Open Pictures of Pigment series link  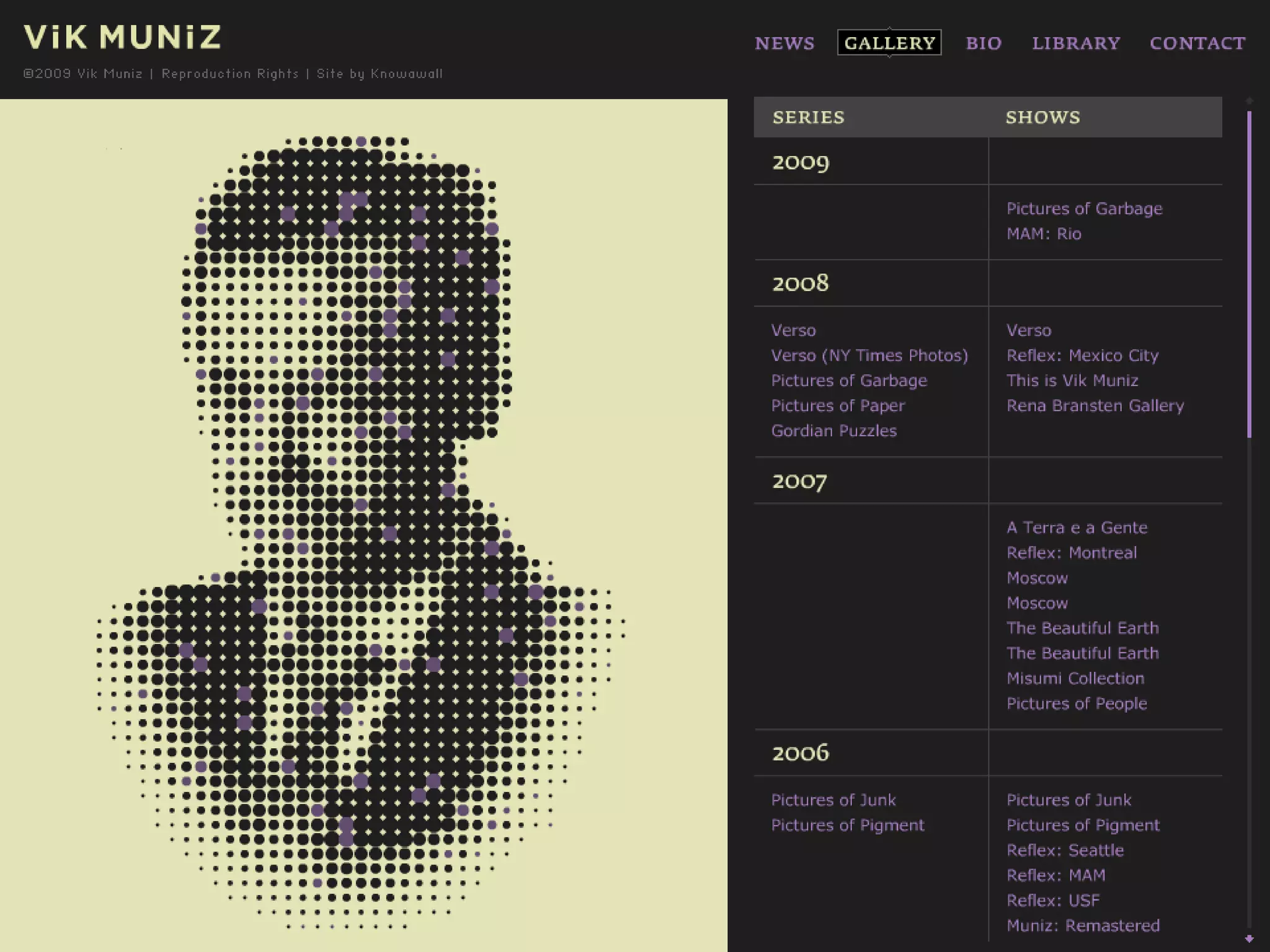coord(848,825)
